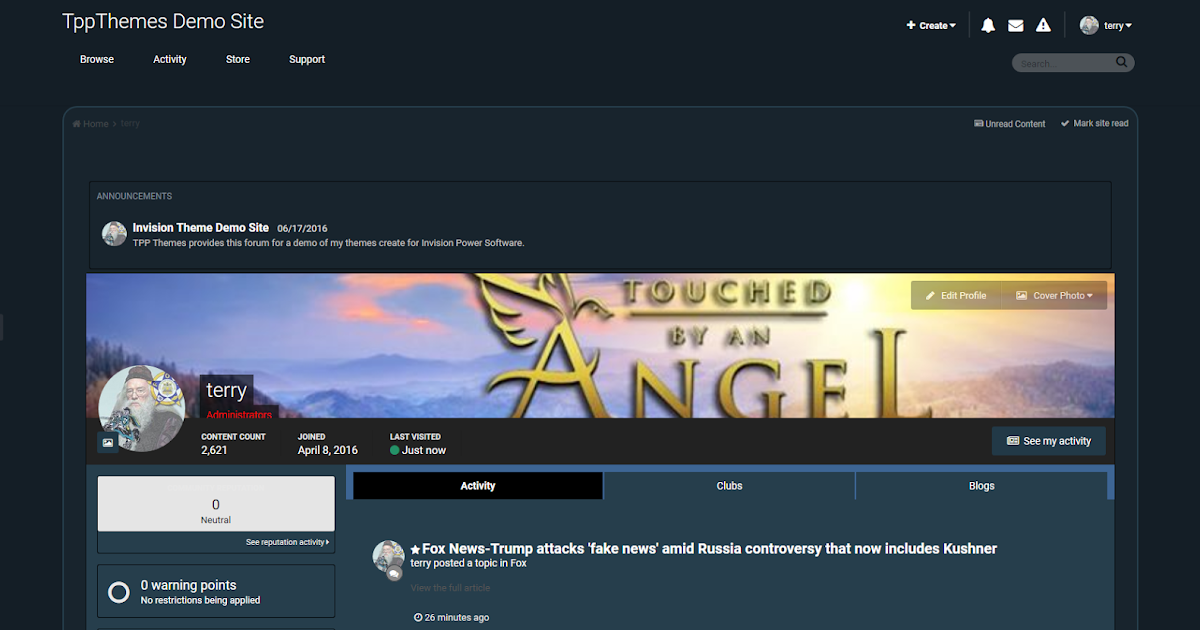Switch to the Blogs tab

pos(982,486)
